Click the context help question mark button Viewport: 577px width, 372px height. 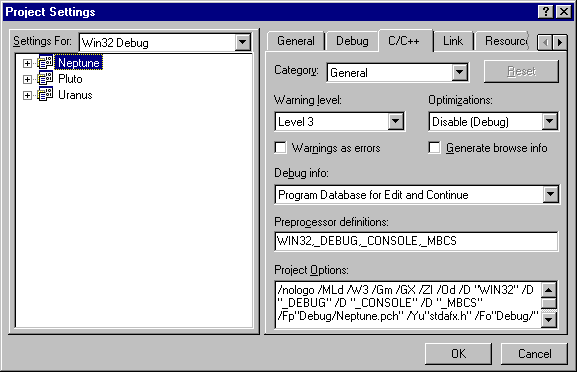[x=546, y=12]
